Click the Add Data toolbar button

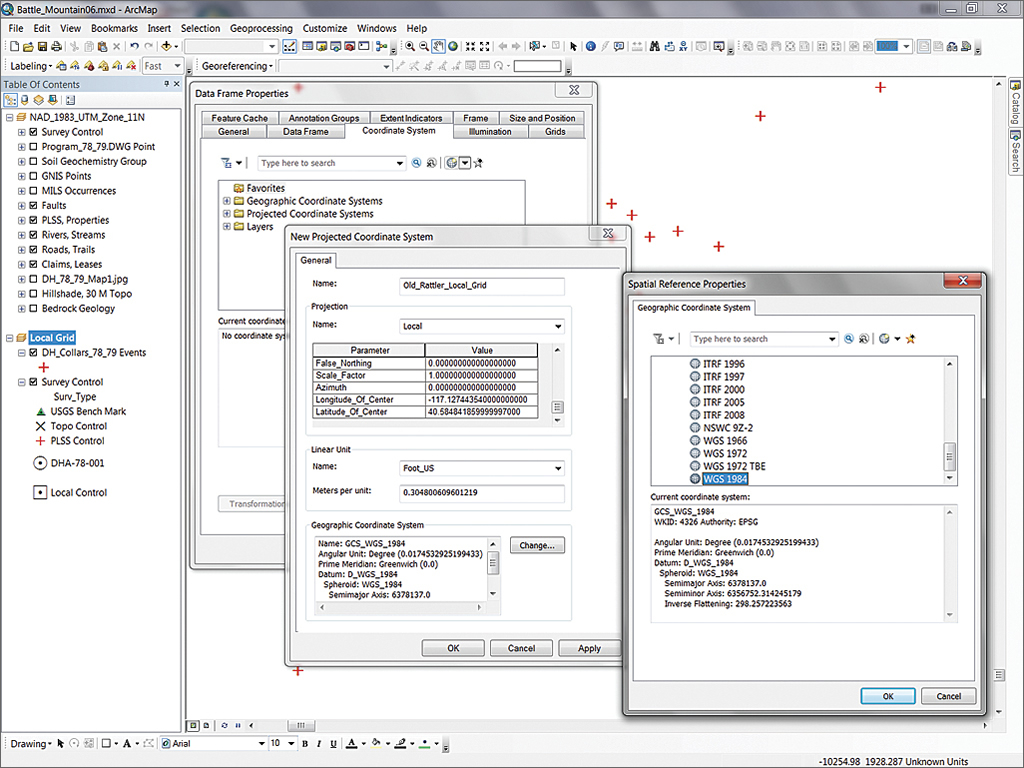click(x=166, y=47)
